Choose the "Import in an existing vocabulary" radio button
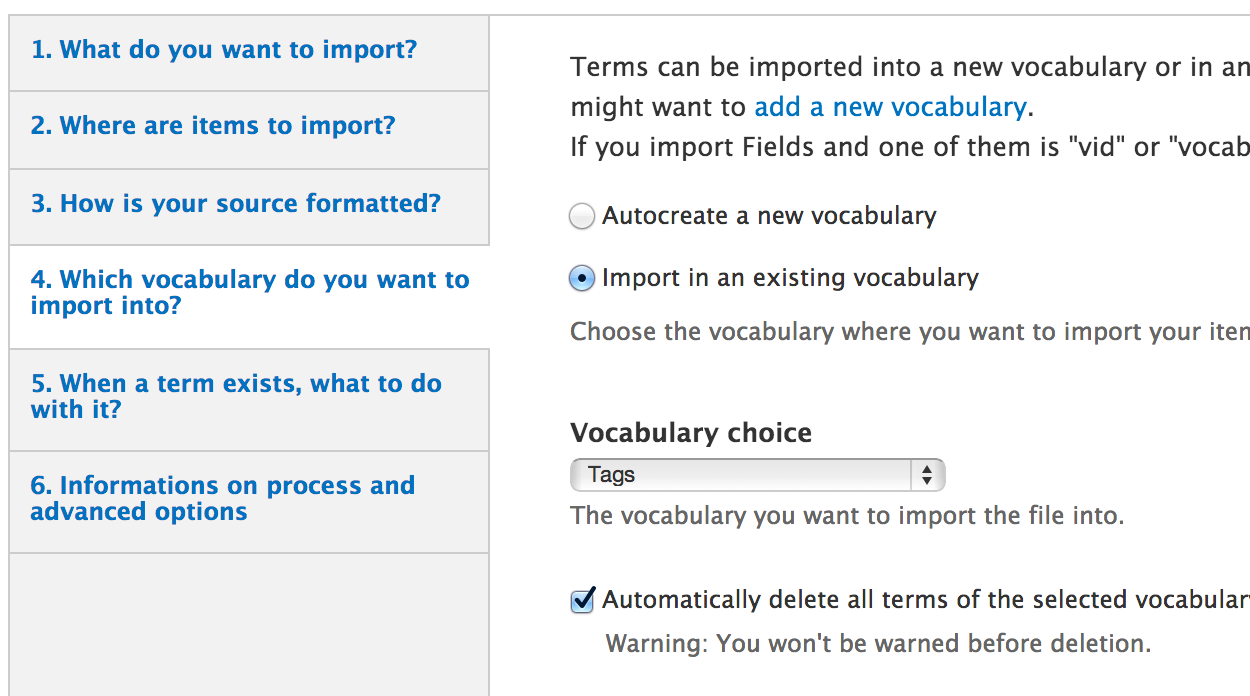Viewport: 1250px width, 696px height. pos(582,279)
